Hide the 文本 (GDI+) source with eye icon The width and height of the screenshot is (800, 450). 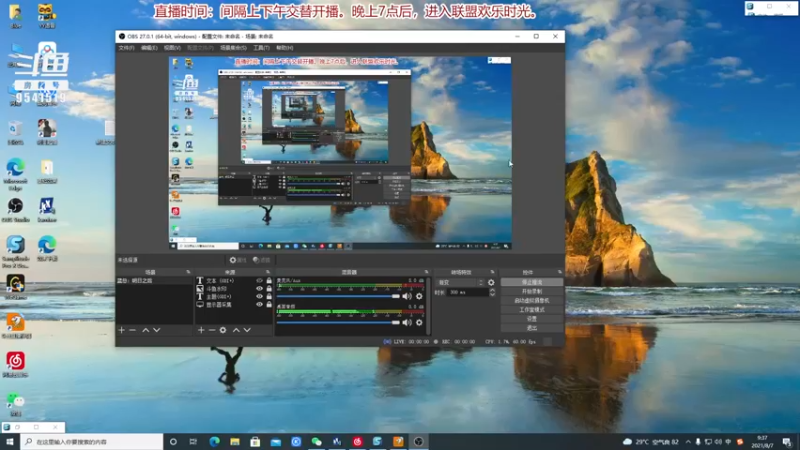[259, 281]
